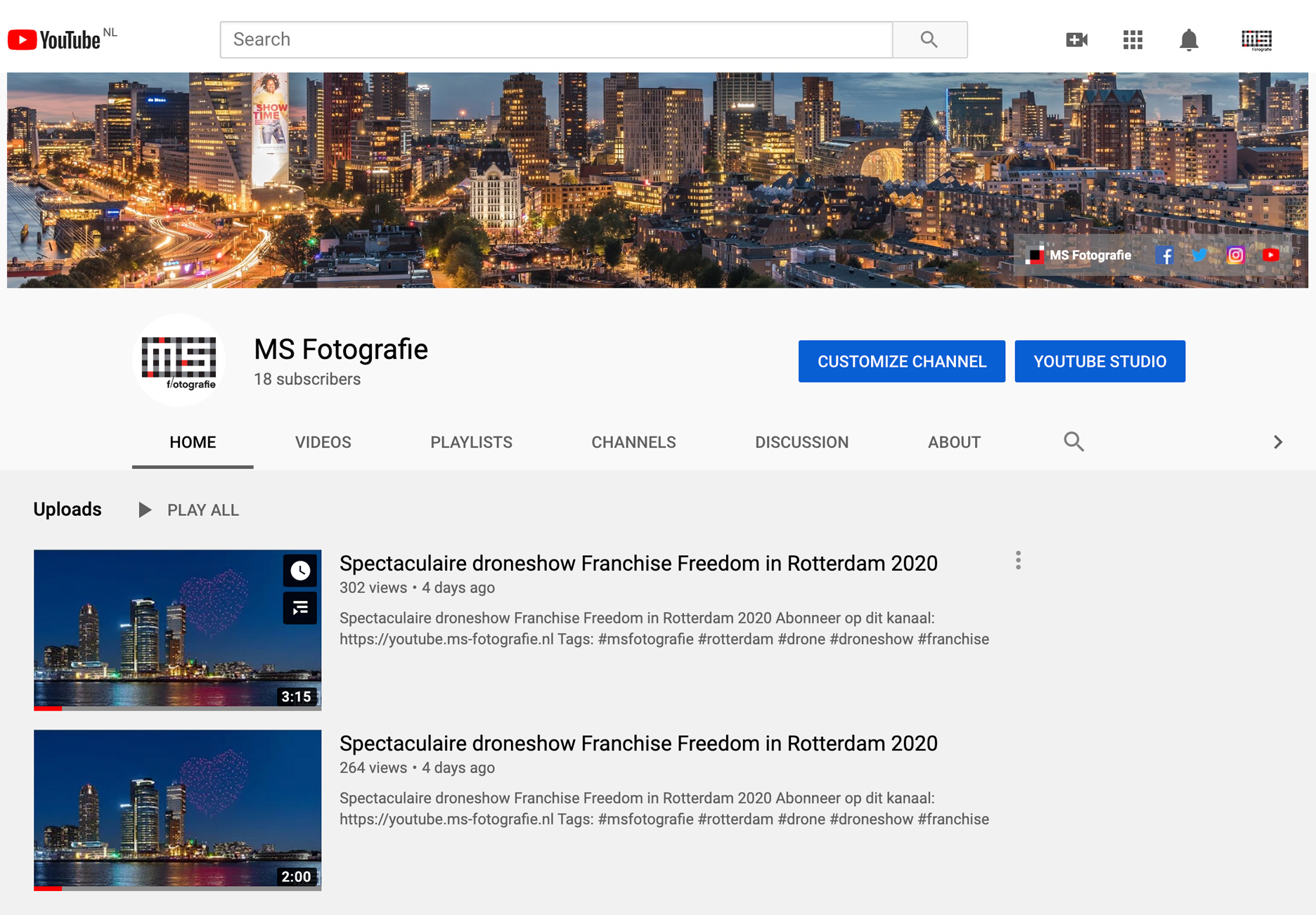Search within channel using tab-bar magnifier
This screenshot has width=1316, height=915.
(x=1073, y=442)
